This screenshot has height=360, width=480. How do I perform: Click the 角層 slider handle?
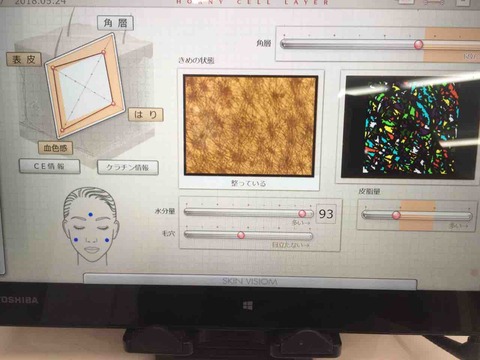[418, 44]
